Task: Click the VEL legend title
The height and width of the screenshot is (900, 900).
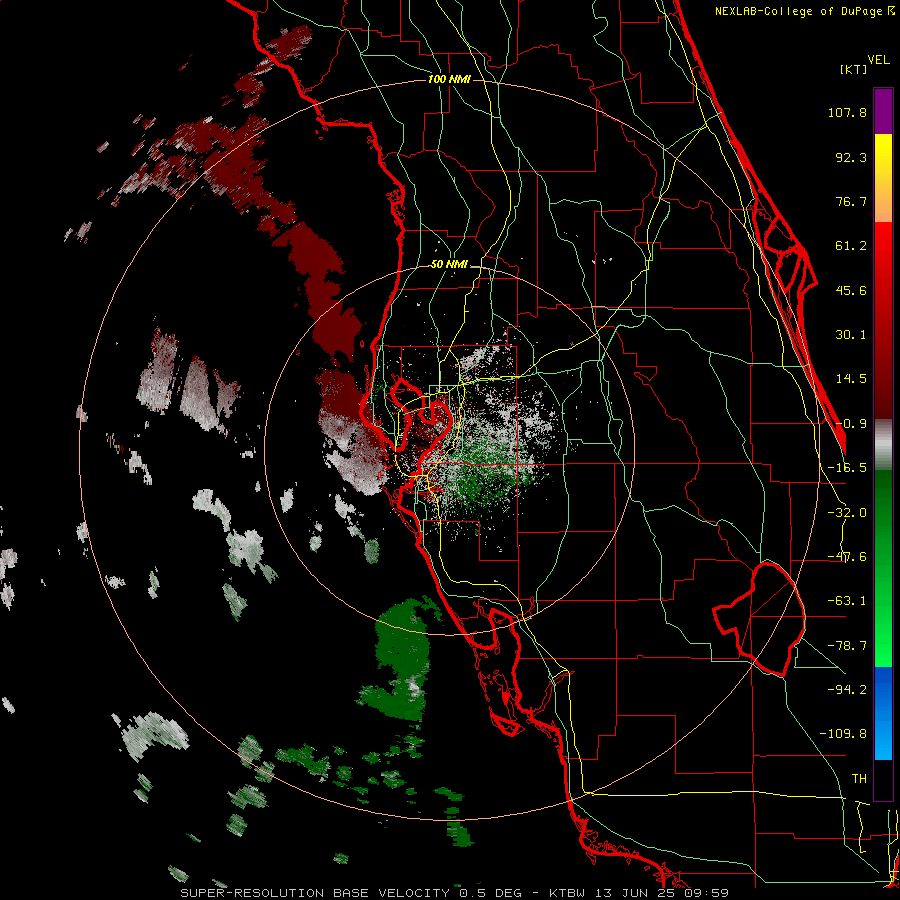Action: coord(878,60)
